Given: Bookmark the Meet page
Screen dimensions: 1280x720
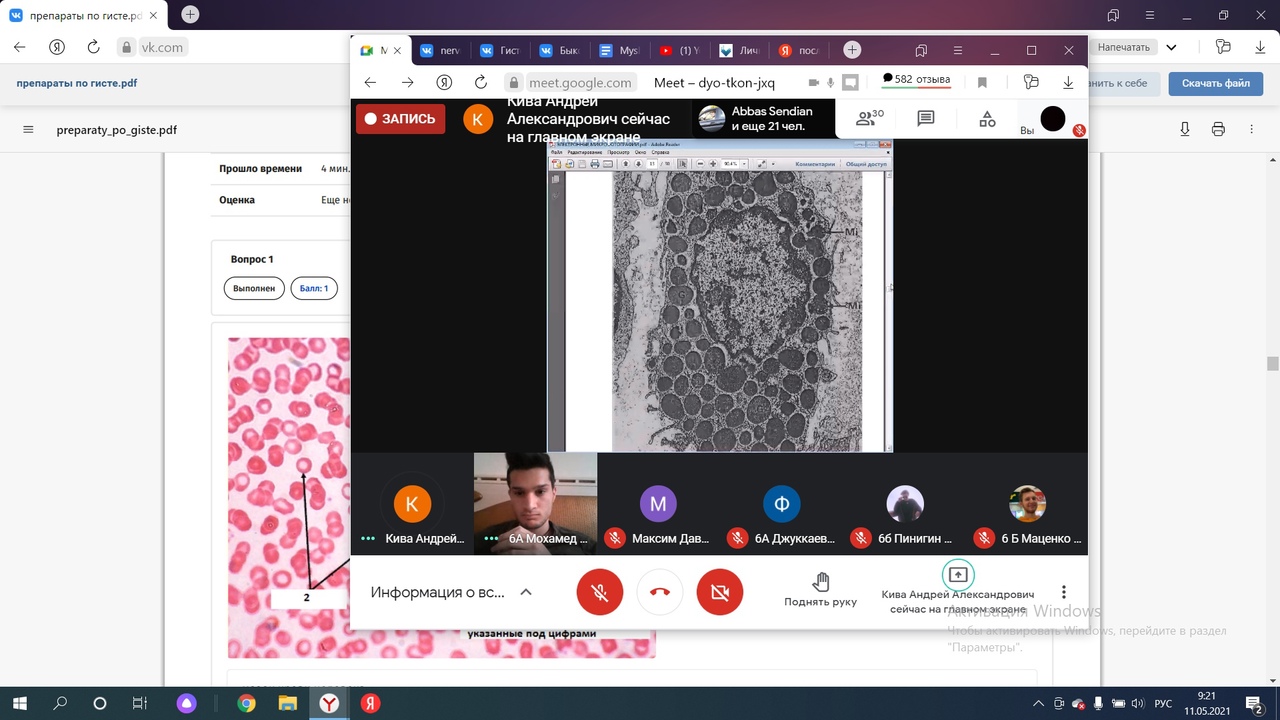Looking at the screenshot, I should click(x=982, y=83).
